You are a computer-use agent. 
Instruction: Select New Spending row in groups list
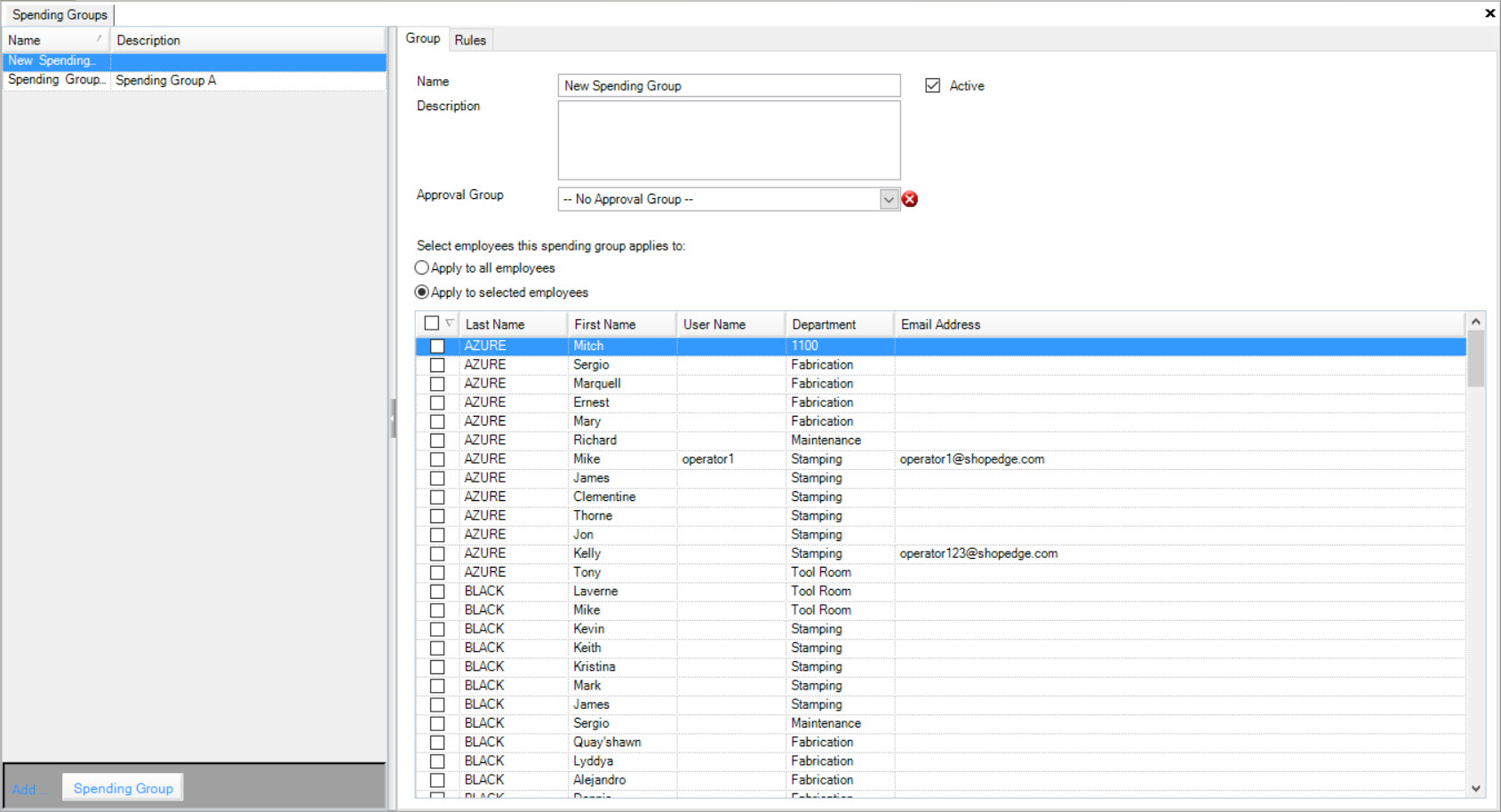pyautogui.click(x=194, y=61)
